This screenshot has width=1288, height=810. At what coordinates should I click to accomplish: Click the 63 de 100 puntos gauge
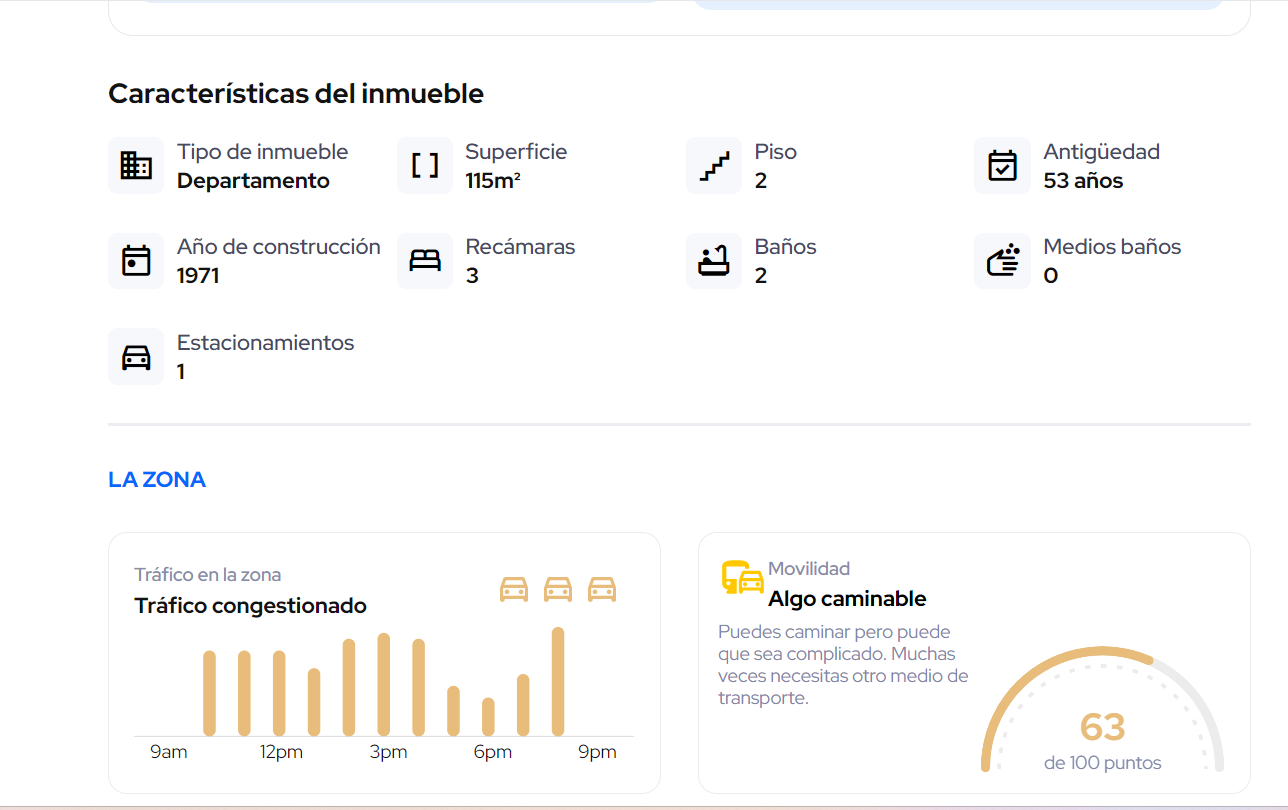pos(1103,712)
